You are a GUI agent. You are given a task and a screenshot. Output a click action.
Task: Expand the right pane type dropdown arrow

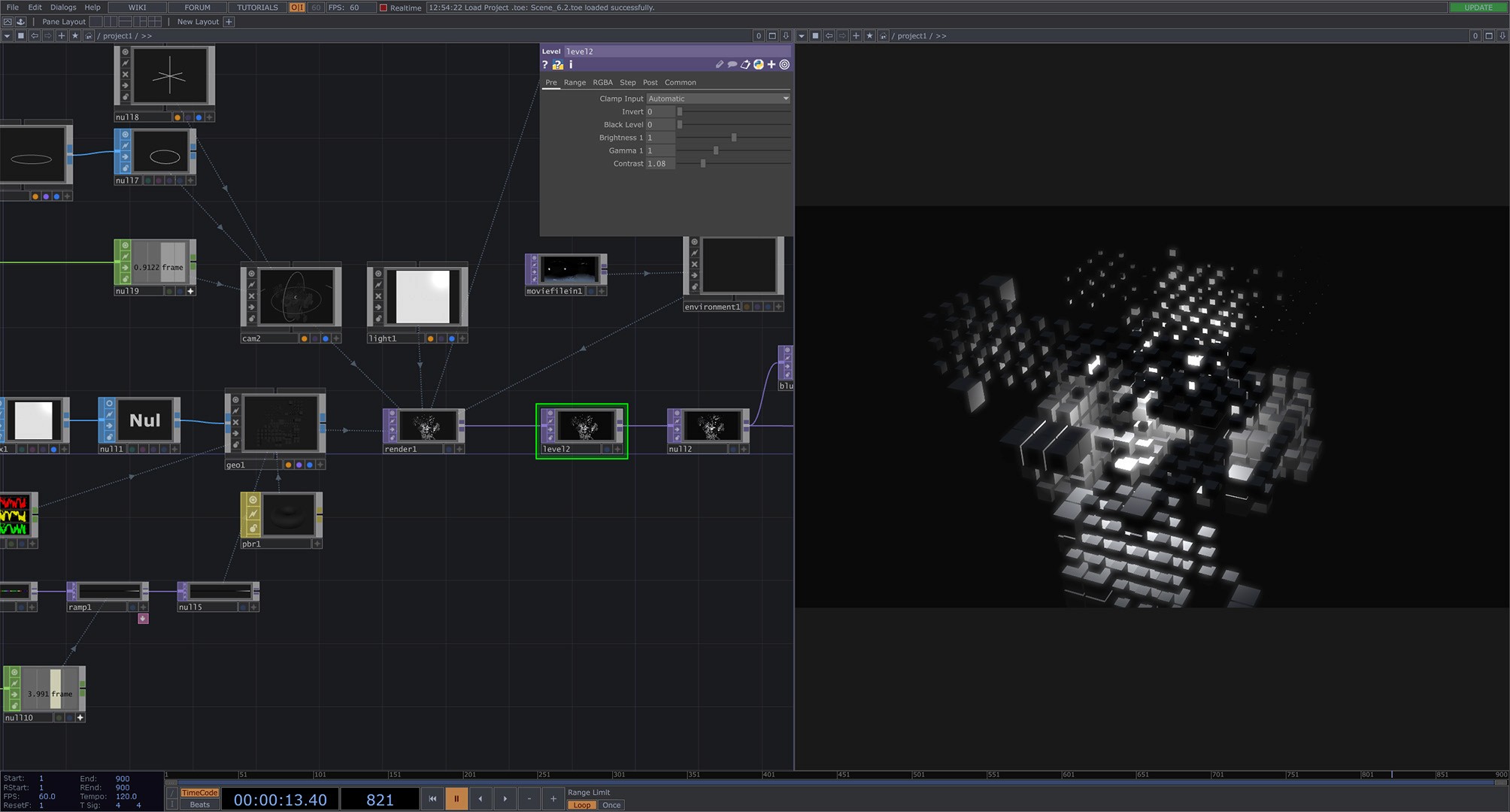[x=802, y=36]
